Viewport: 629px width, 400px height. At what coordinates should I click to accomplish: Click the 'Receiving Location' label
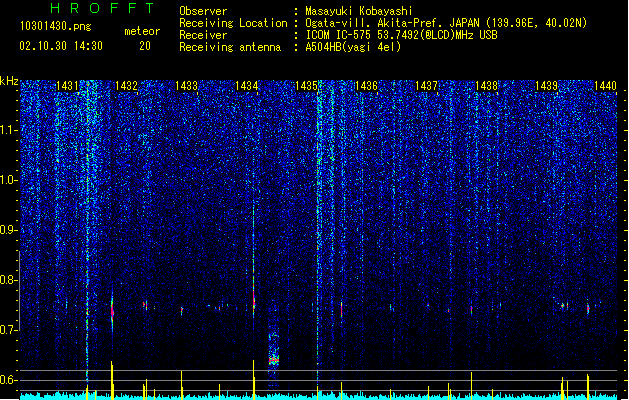pos(233,23)
